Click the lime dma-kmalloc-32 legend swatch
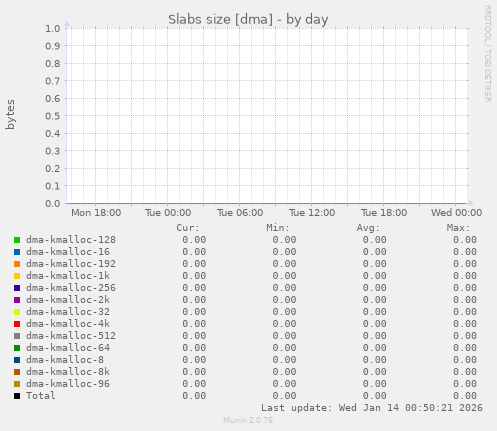The image size is (497, 431). 17,312
